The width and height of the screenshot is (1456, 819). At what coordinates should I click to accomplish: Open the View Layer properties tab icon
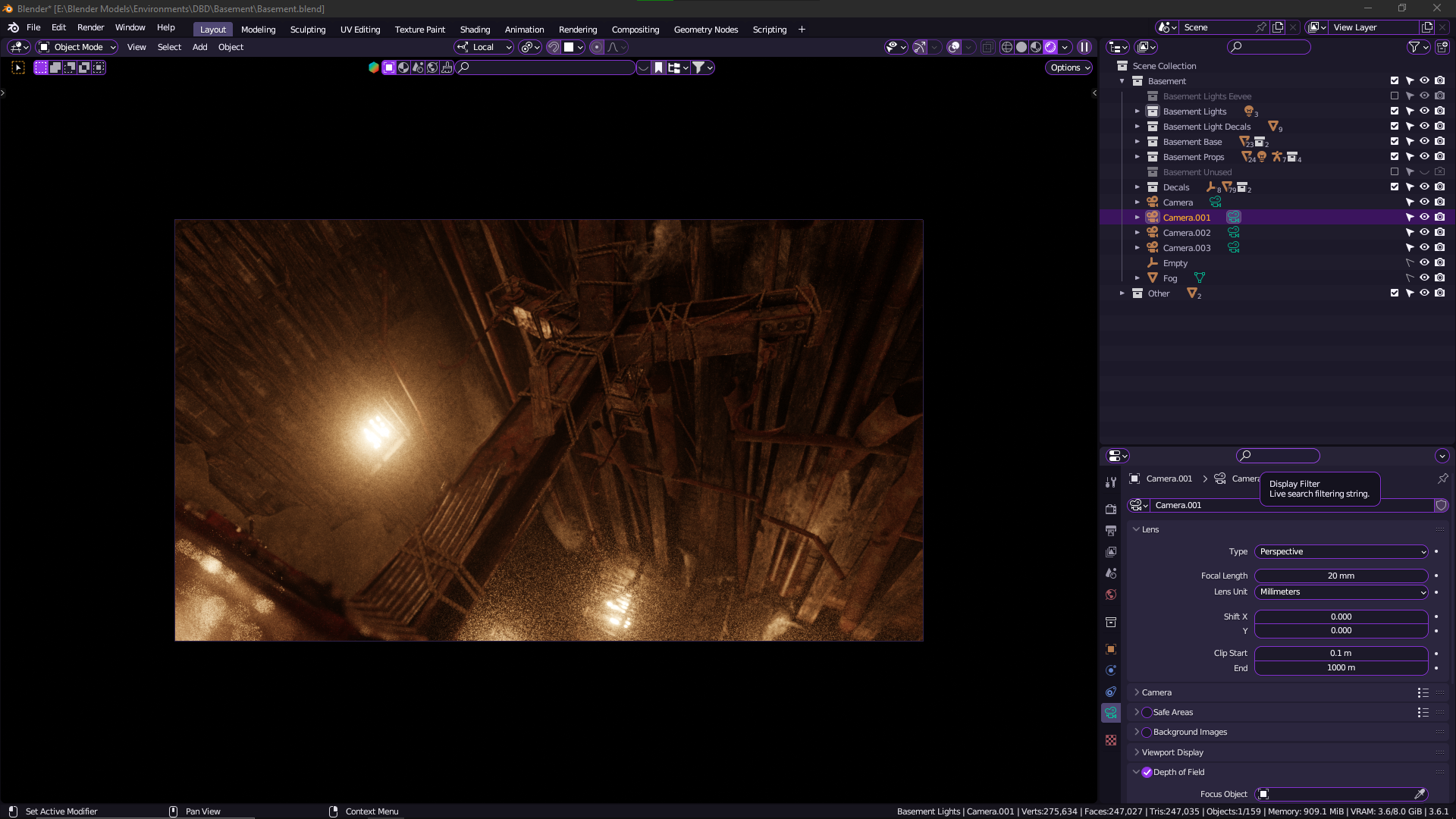coord(1111,551)
